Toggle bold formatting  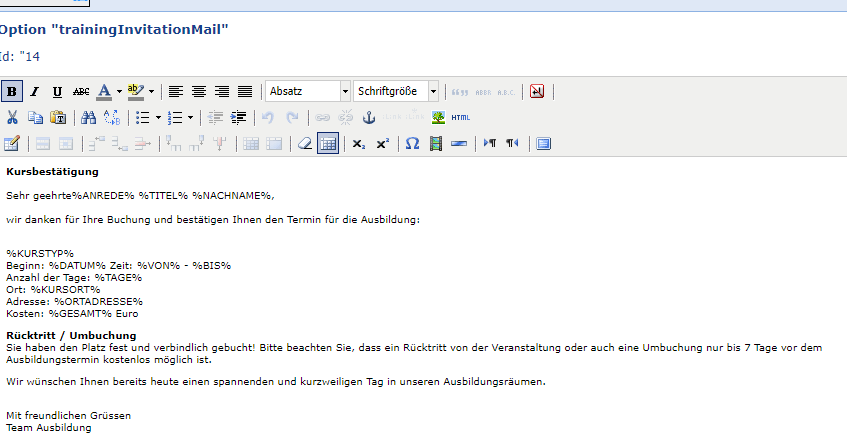click(12, 91)
